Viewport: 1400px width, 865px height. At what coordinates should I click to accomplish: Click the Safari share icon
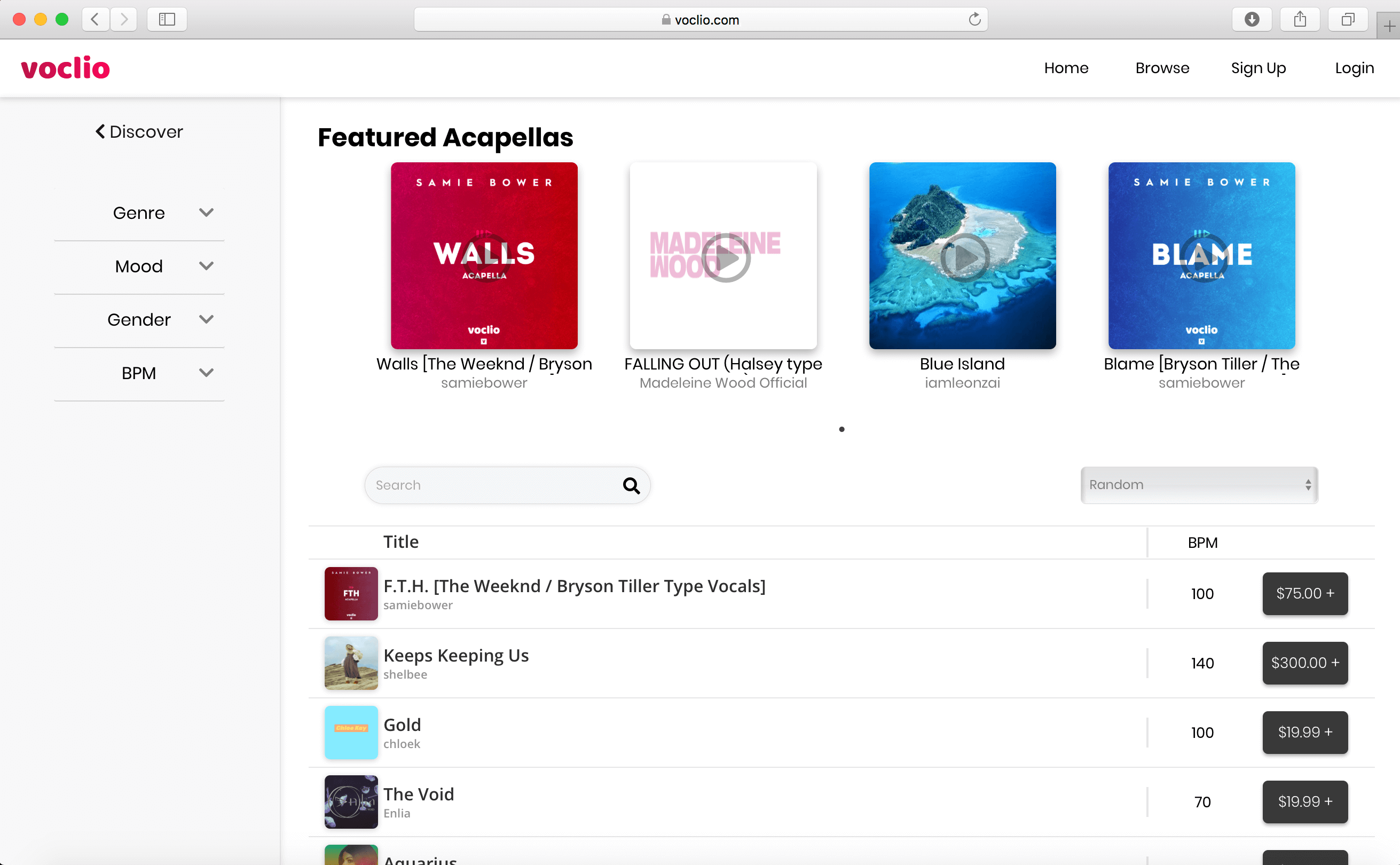(1299, 19)
